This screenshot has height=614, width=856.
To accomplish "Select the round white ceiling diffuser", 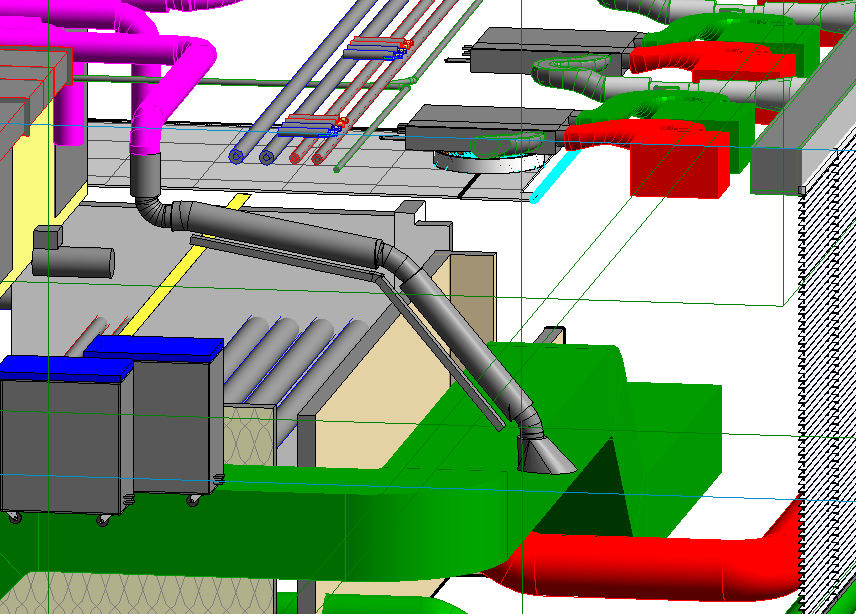I will tap(489, 162).
